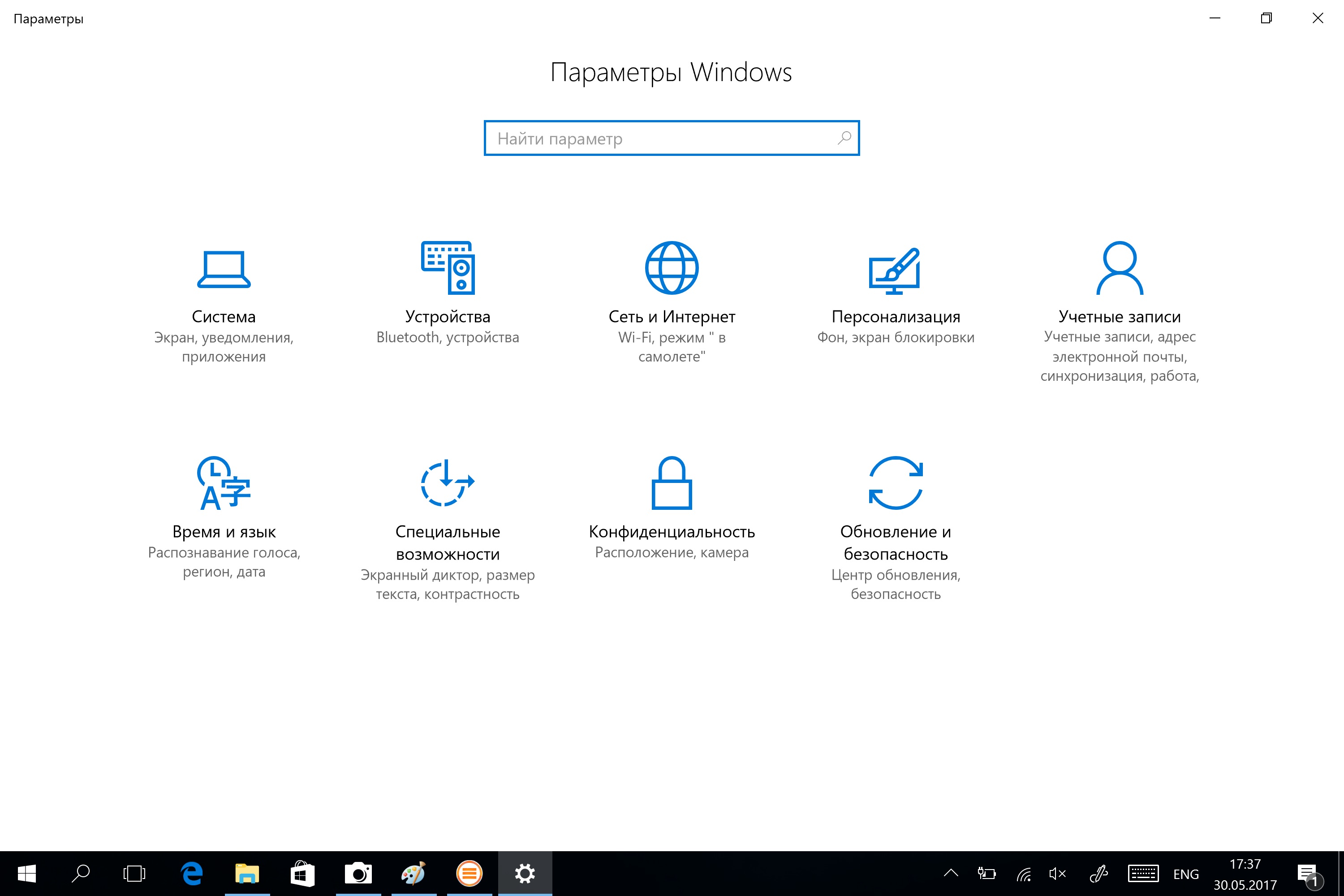Click 'Распознавание голоса, регион, дата' description

224,562
